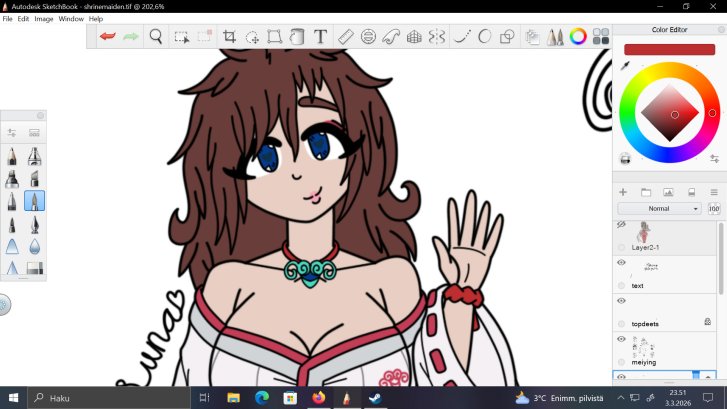Image resolution: width=727 pixels, height=409 pixels.
Task: Activate the Zoom magnifier tool
Action: click(156, 37)
